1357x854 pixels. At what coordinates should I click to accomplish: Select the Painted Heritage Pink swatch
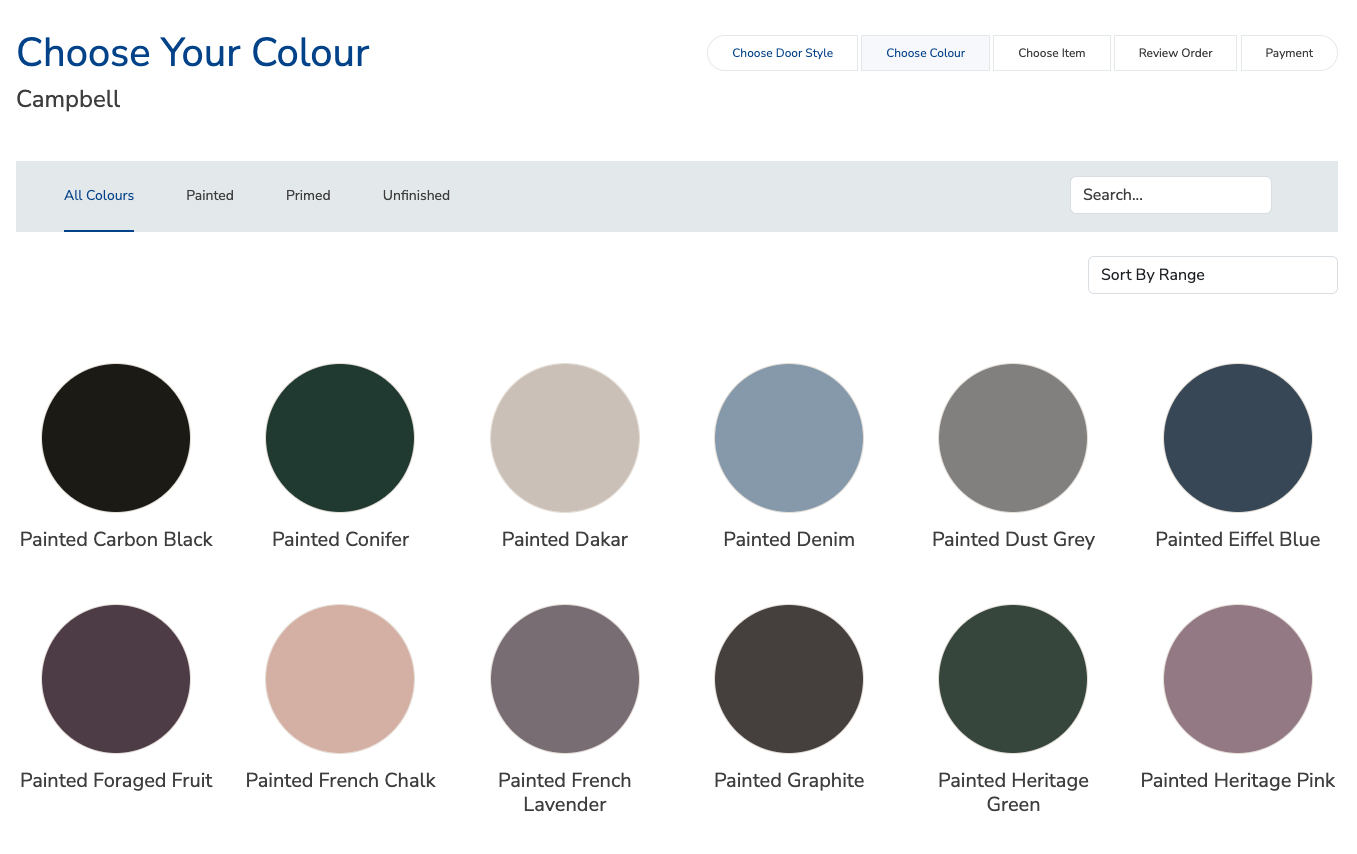pyautogui.click(x=1238, y=679)
